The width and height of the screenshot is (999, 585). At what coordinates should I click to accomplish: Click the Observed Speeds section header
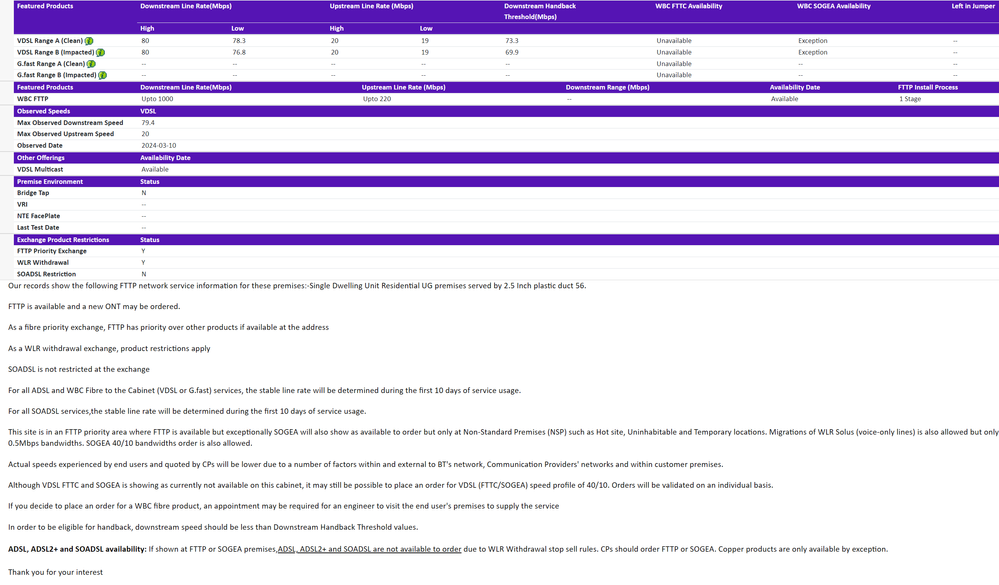click(x=43, y=111)
